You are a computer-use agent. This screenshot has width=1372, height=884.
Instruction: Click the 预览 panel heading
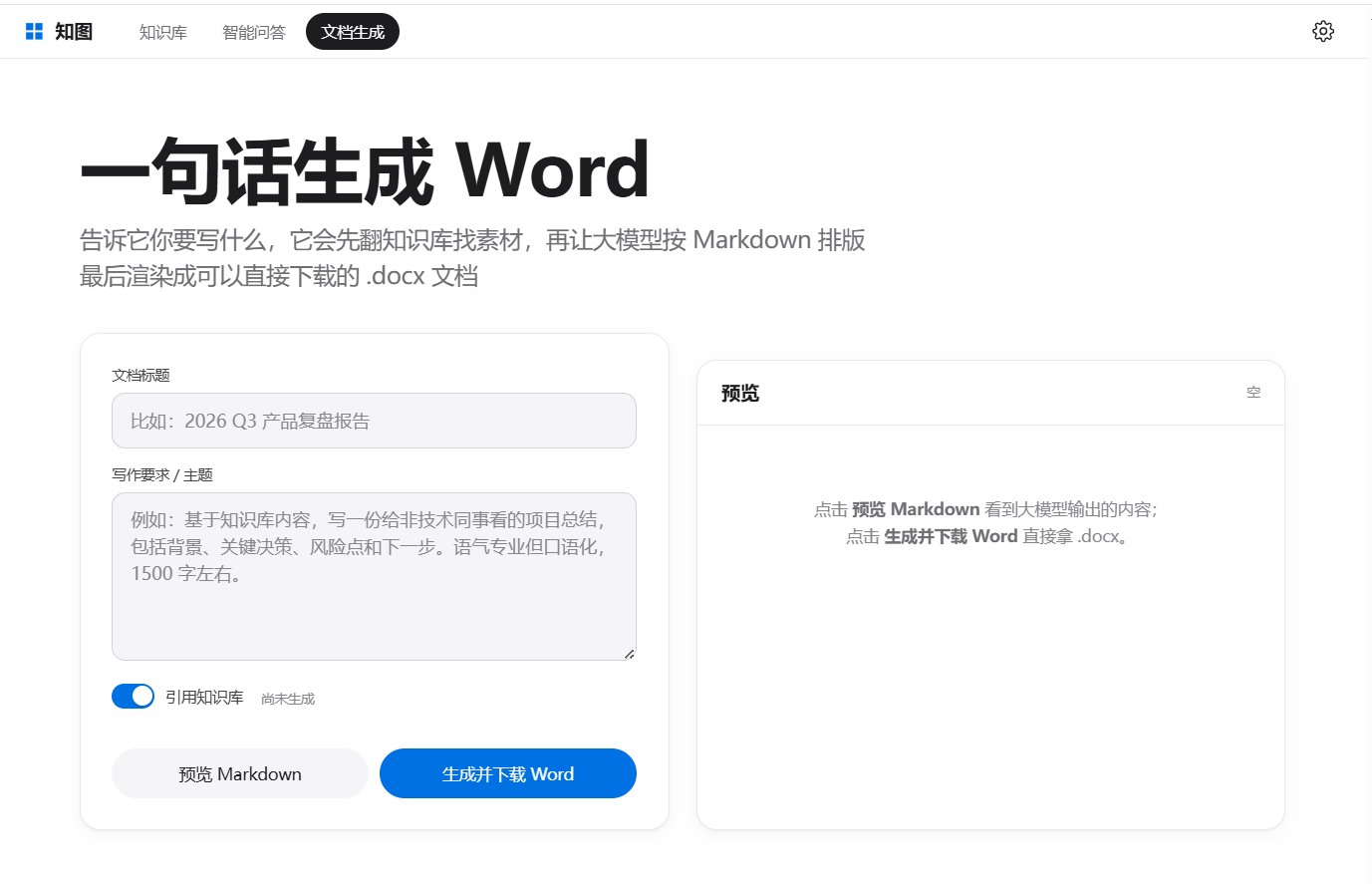click(740, 394)
